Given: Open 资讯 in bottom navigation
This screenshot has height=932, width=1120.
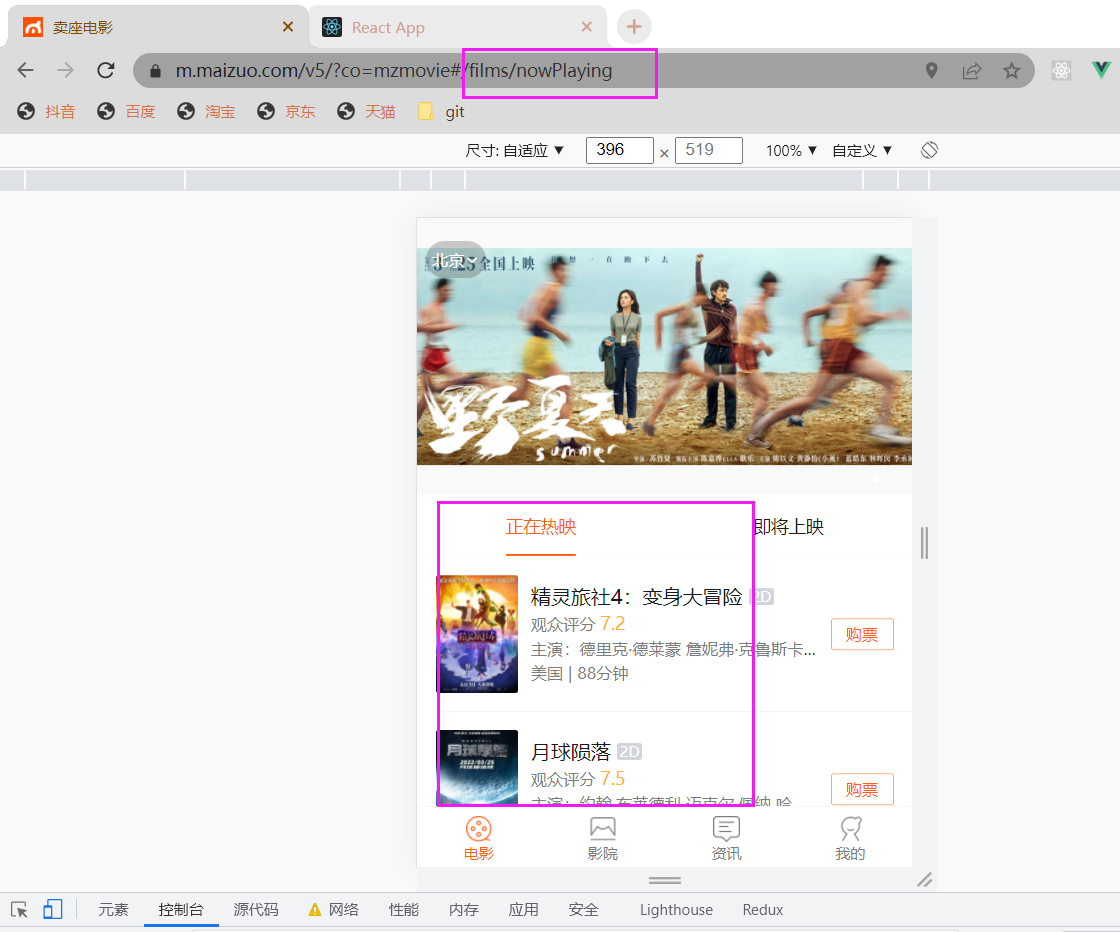Looking at the screenshot, I should click(x=726, y=838).
